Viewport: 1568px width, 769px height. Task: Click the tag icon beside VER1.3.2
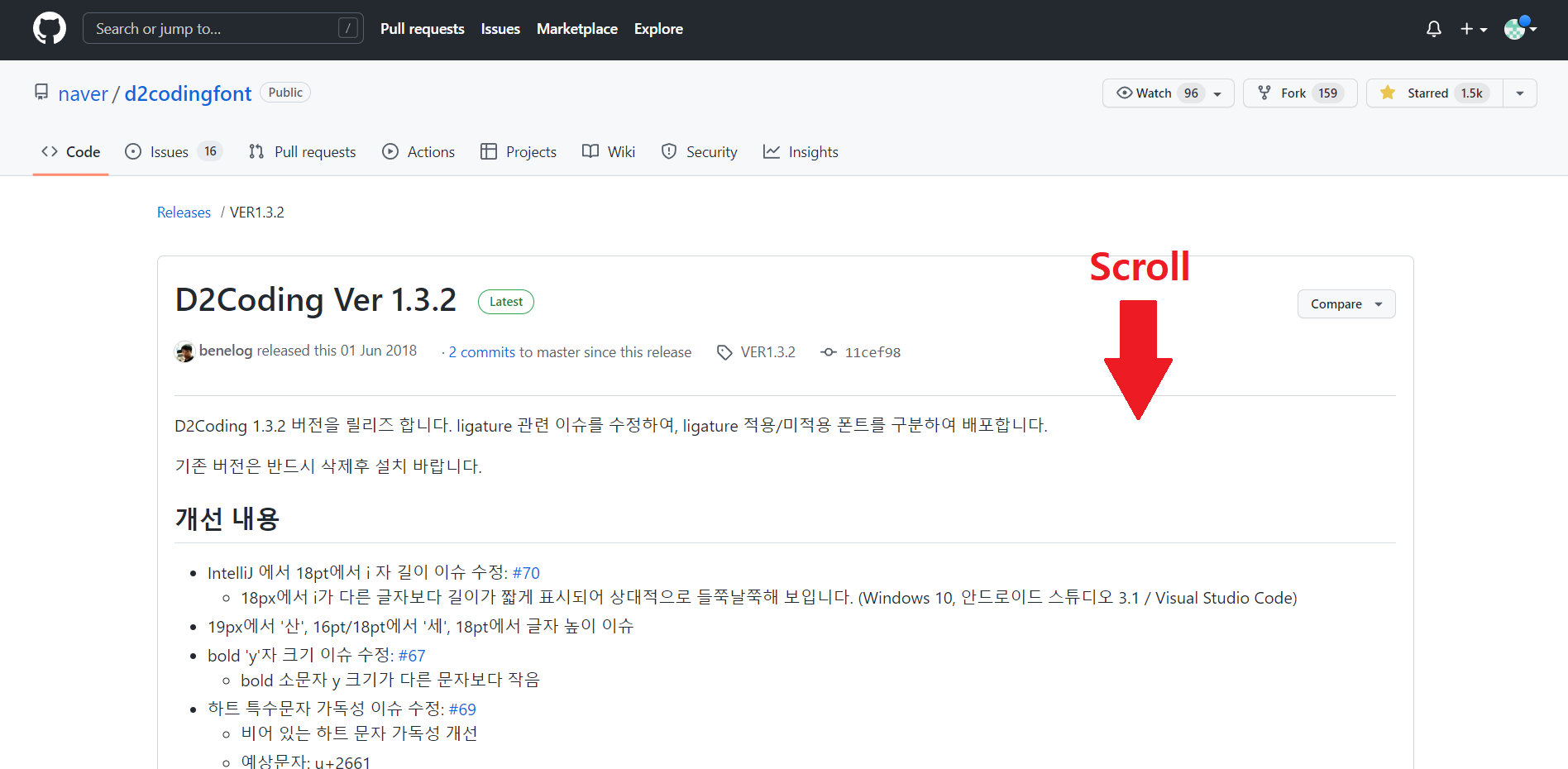pyautogui.click(x=724, y=352)
